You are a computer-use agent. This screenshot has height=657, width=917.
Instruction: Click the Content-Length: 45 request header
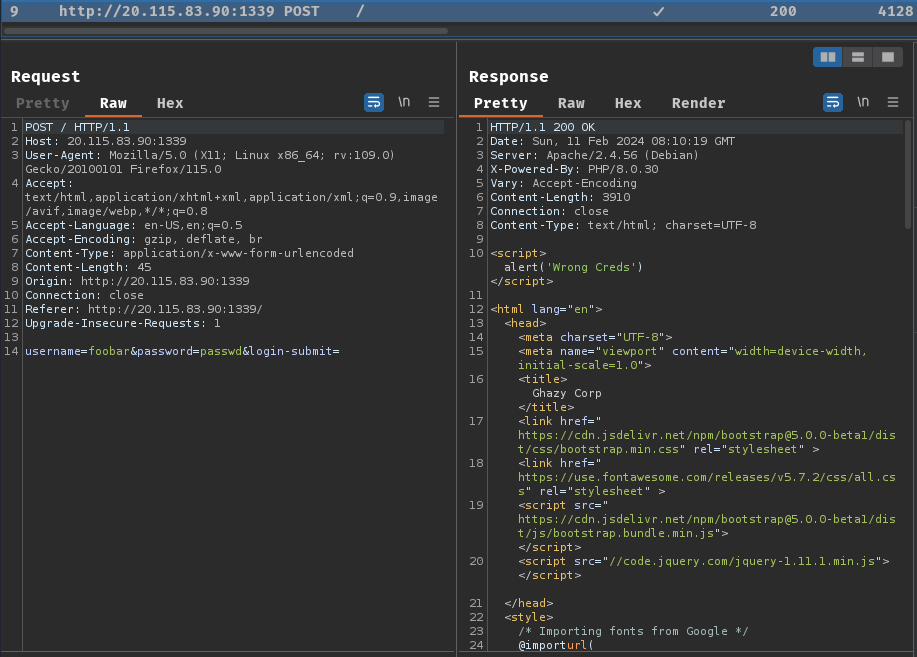tap(88, 267)
